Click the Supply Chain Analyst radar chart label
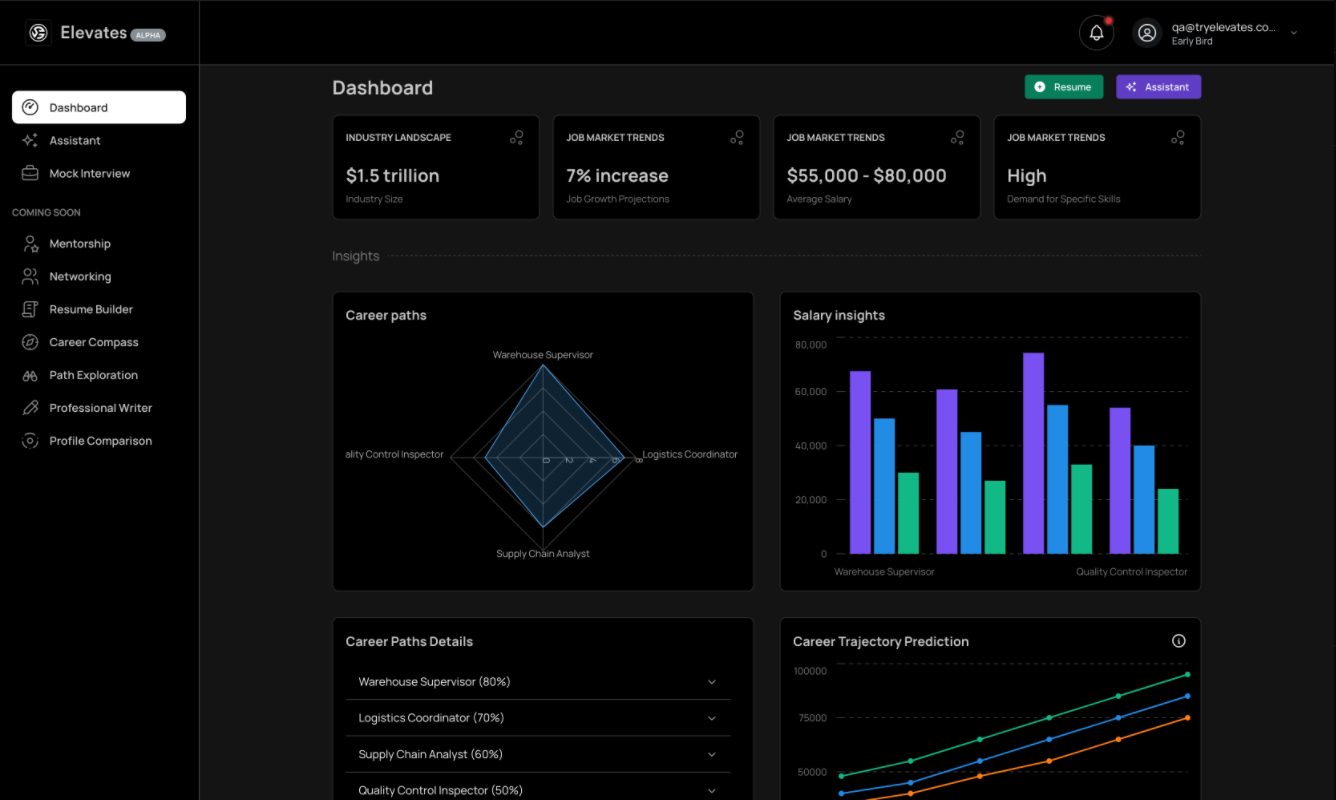 pos(543,554)
